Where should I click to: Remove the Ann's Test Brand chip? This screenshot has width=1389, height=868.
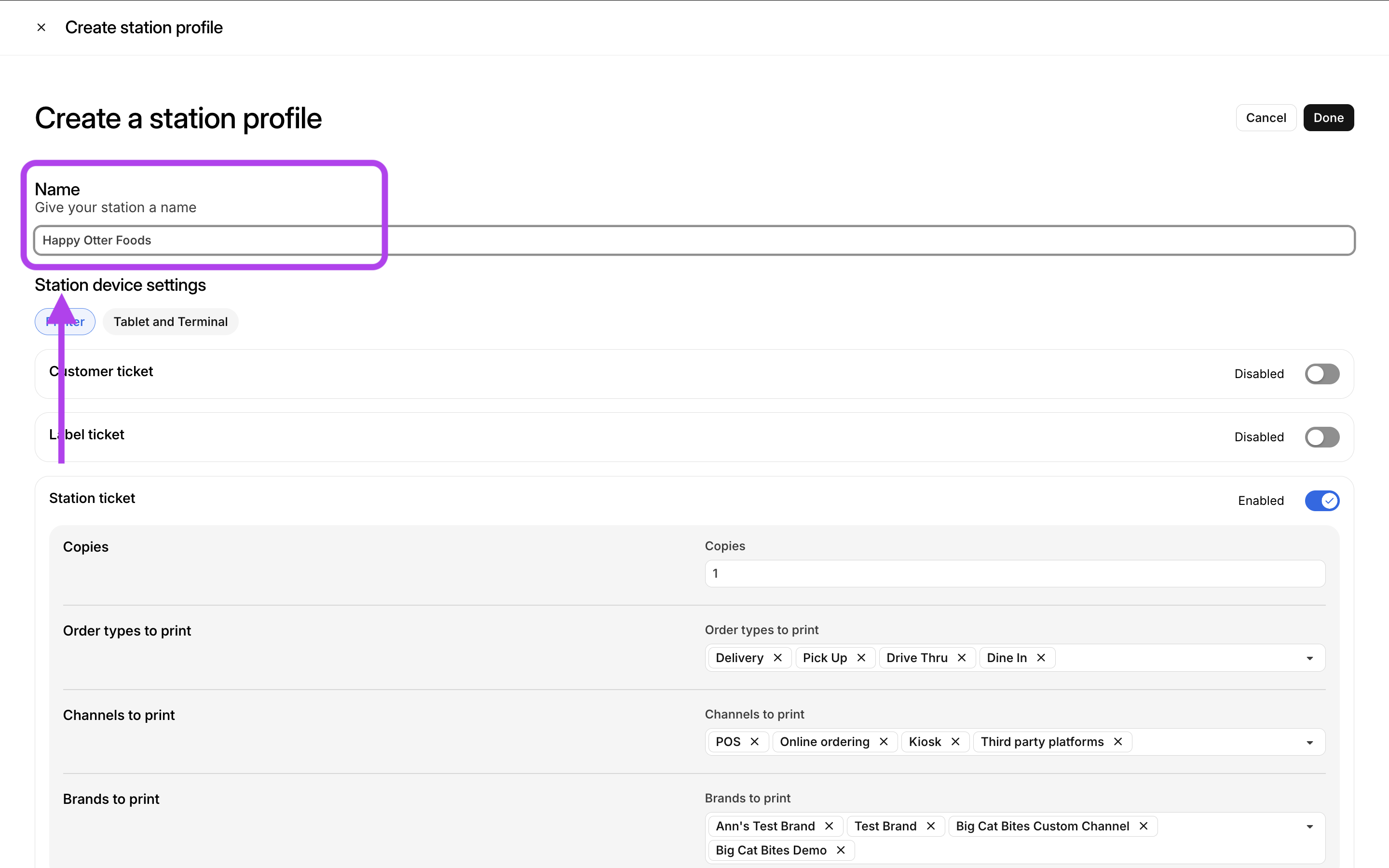click(x=829, y=826)
